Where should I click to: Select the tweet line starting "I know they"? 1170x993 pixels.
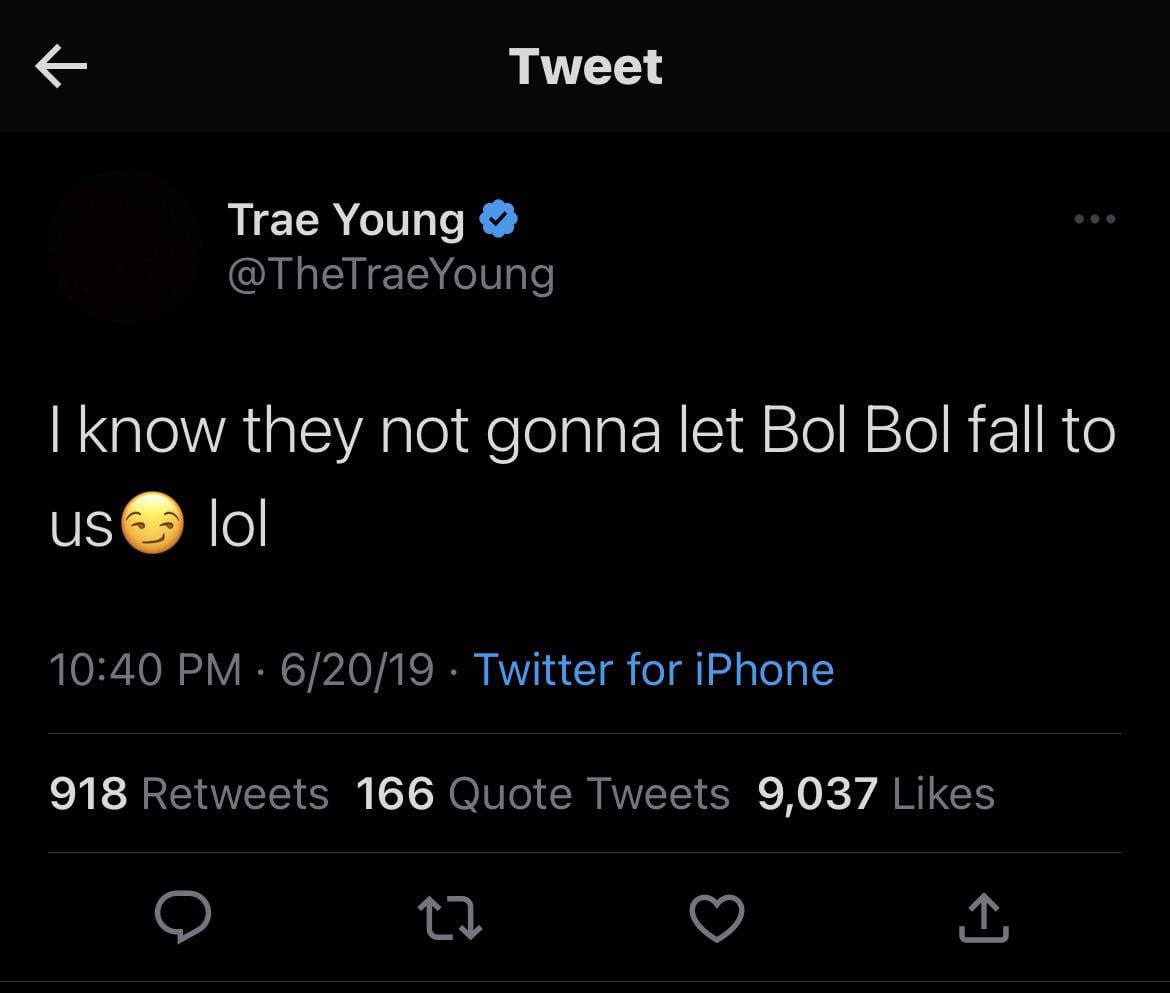click(583, 433)
